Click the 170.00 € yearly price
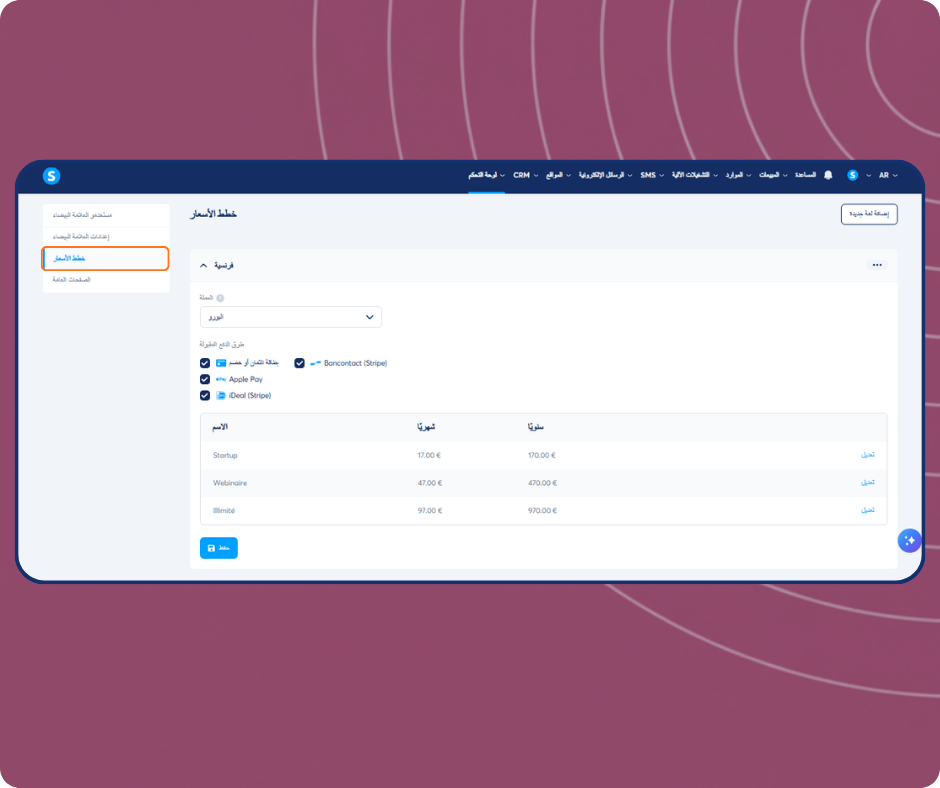940x788 pixels. 541,456
